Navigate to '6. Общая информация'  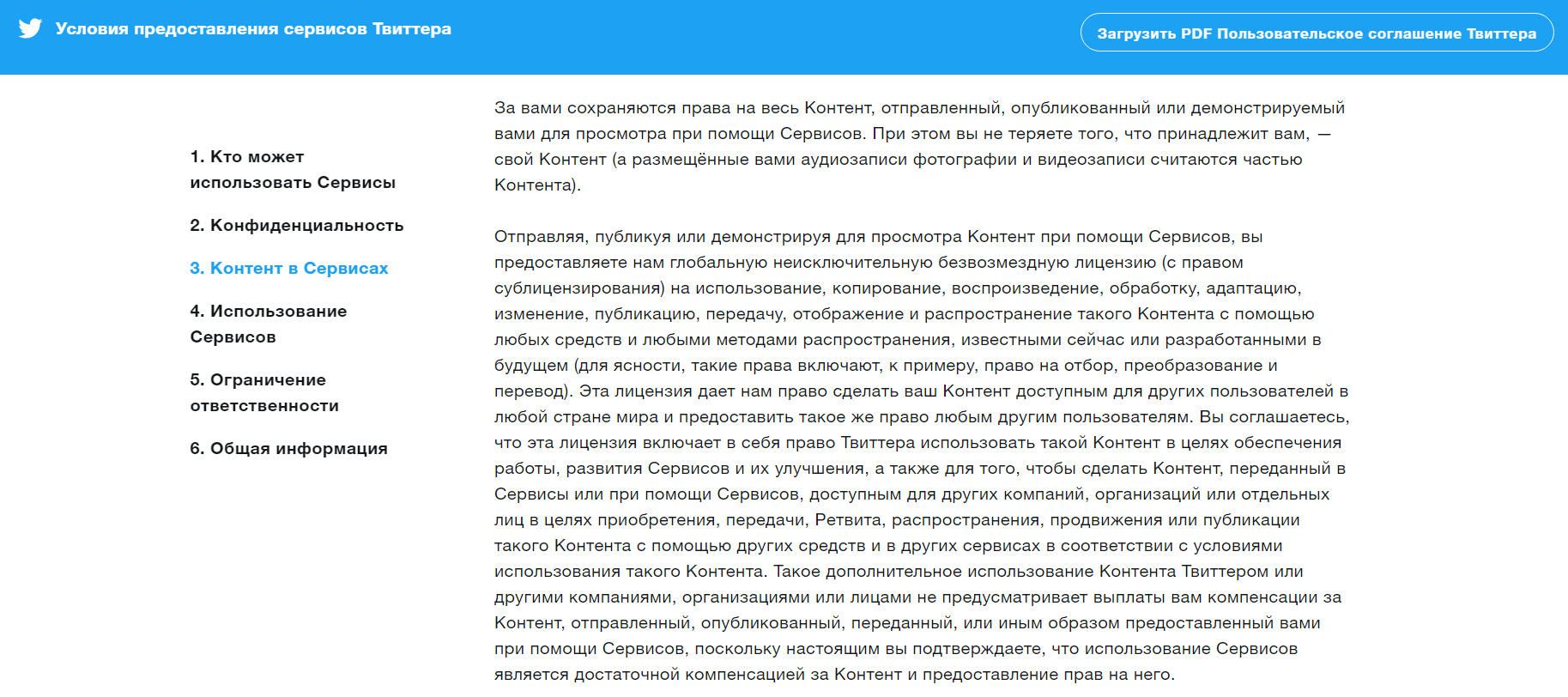click(288, 448)
